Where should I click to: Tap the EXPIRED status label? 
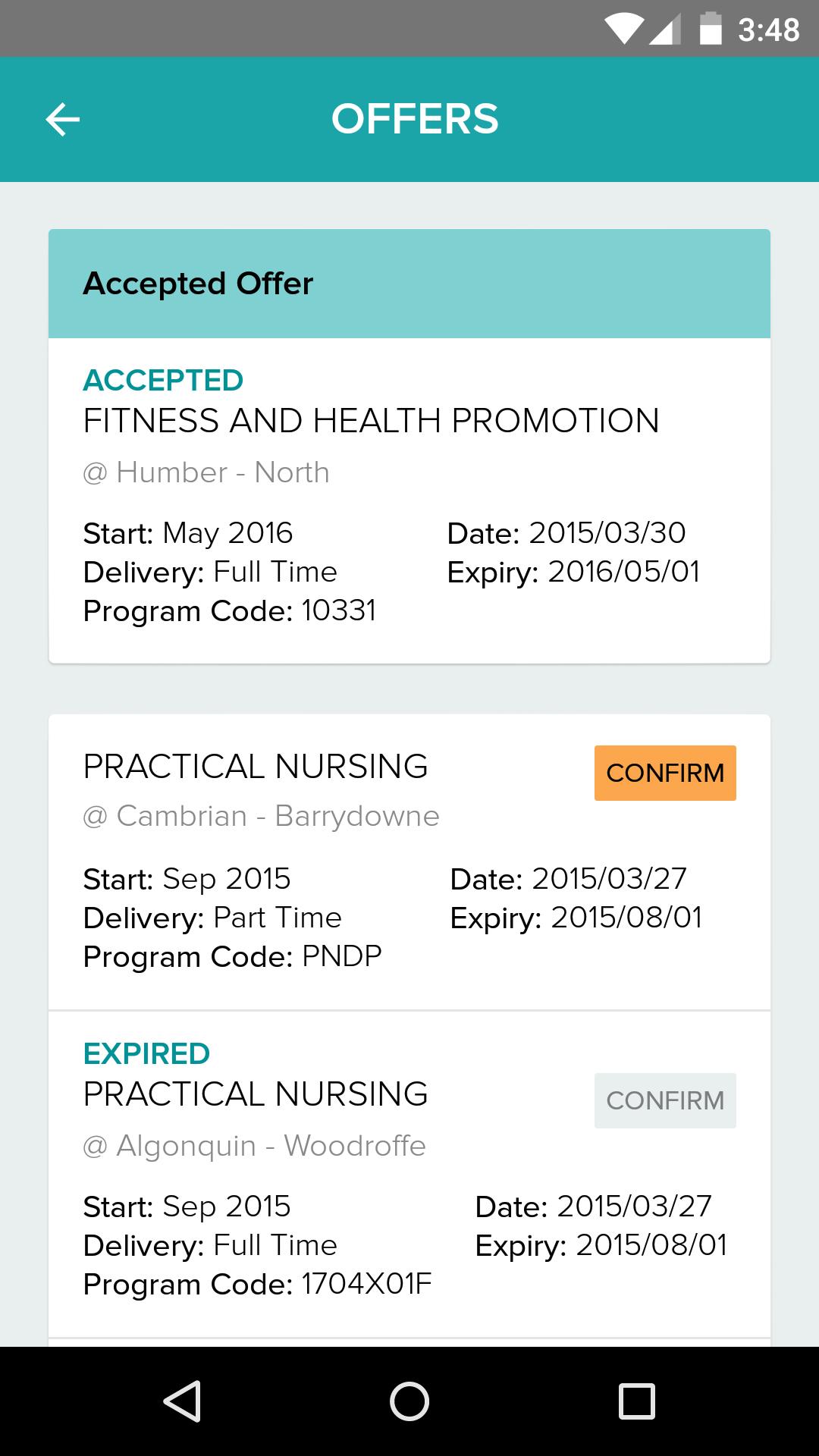[146, 1053]
